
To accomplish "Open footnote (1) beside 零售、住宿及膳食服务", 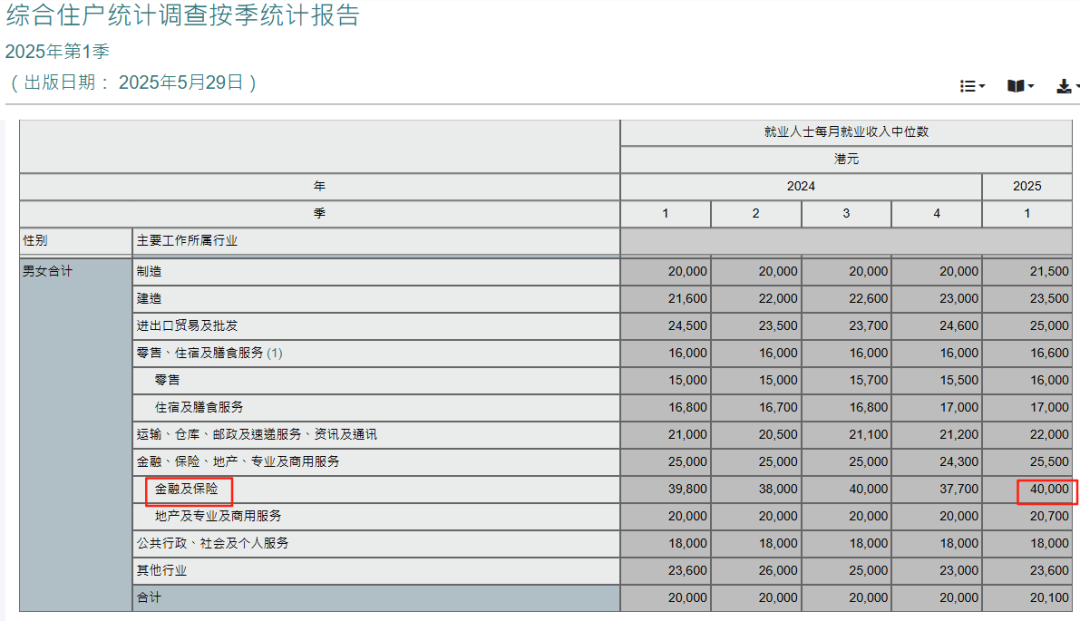I will pos(274,353).
